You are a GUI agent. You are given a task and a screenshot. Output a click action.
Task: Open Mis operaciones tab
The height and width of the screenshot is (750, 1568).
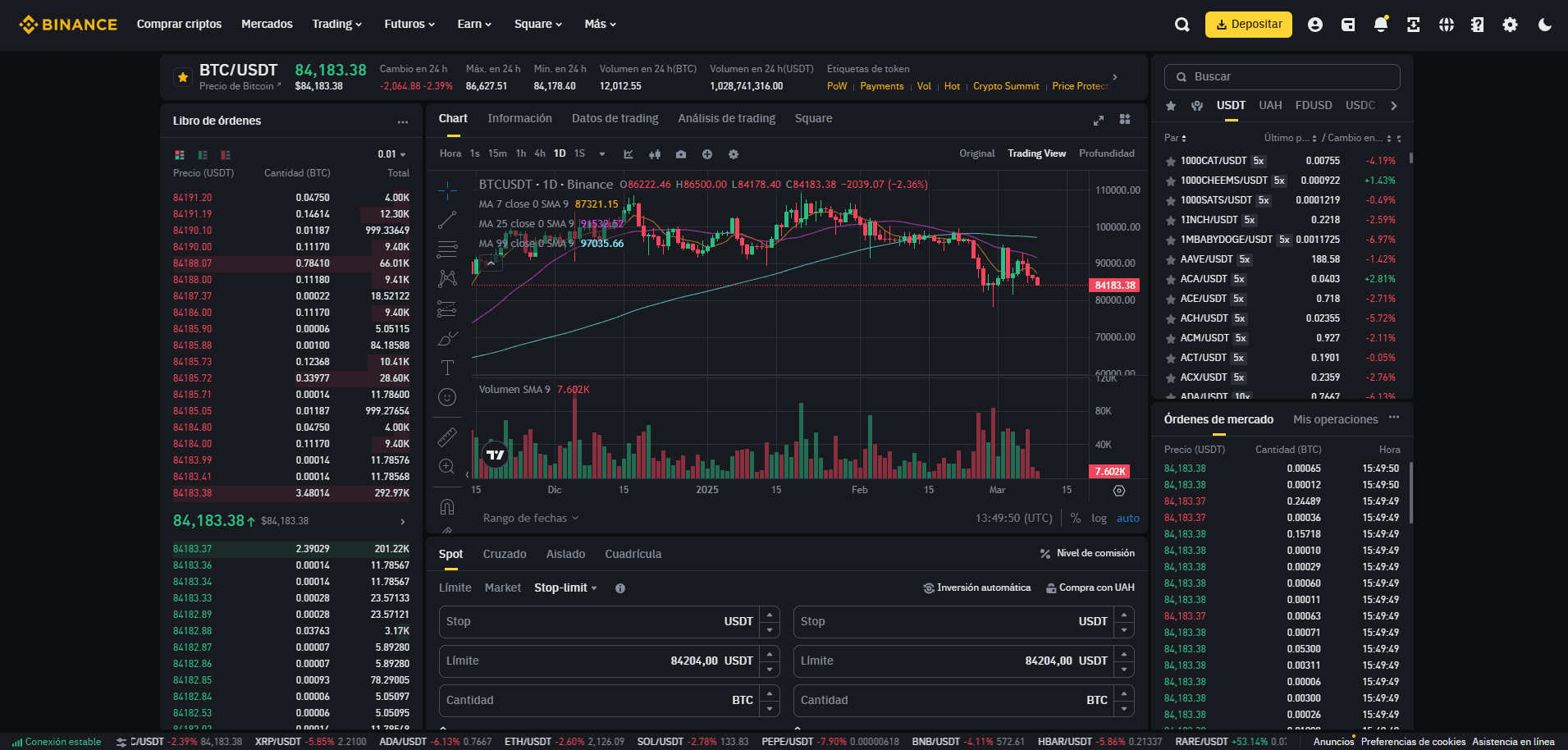point(1335,419)
